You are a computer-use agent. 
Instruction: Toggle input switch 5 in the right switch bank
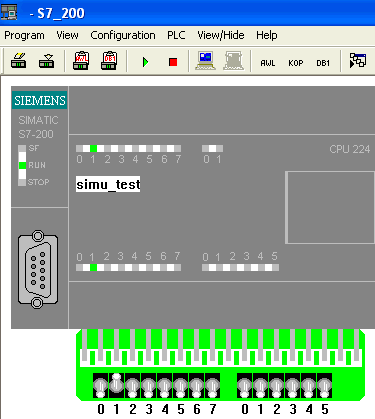tap(325, 386)
